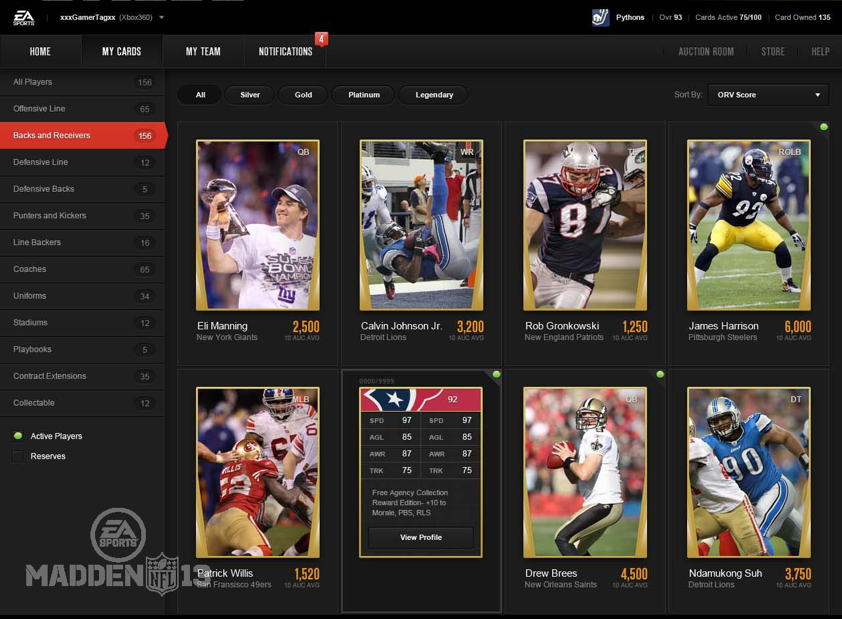Open the Auction Room tab

(705, 52)
